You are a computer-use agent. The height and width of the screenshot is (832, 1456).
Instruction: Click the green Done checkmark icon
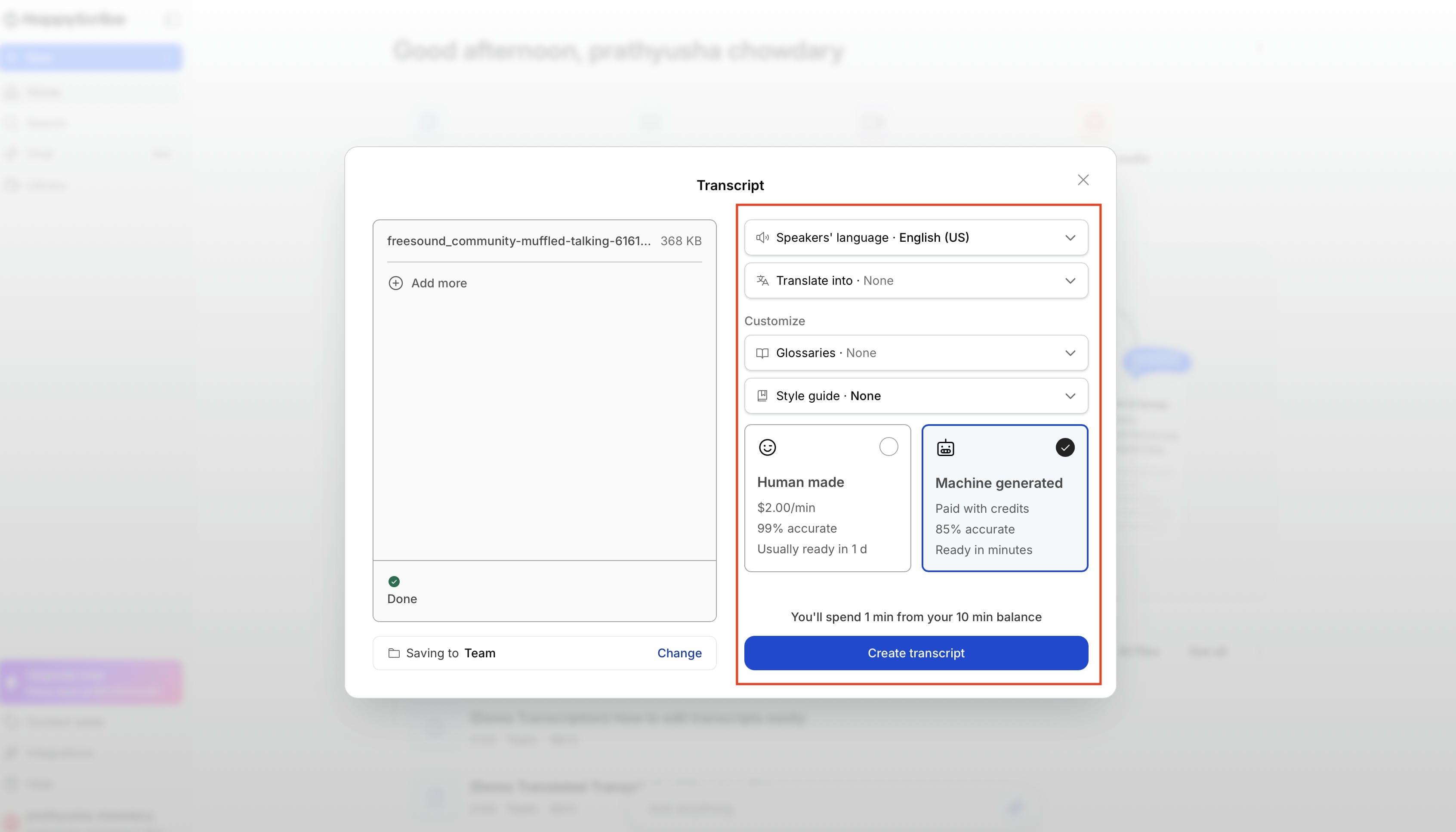[394, 582]
